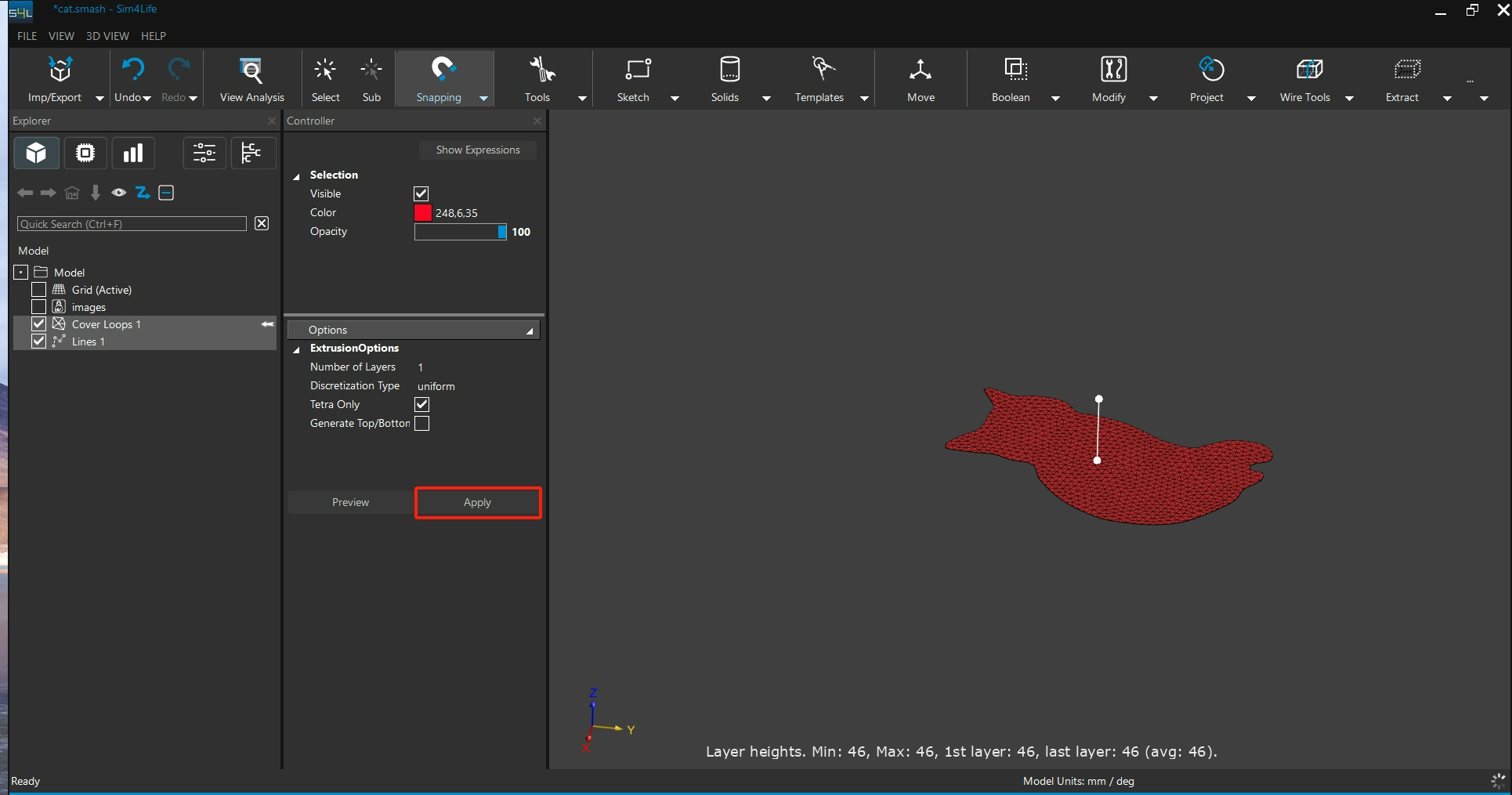Open the 3D VIEW menu
The width and height of the screenshot is (1512, 795).
coord(107,36)
